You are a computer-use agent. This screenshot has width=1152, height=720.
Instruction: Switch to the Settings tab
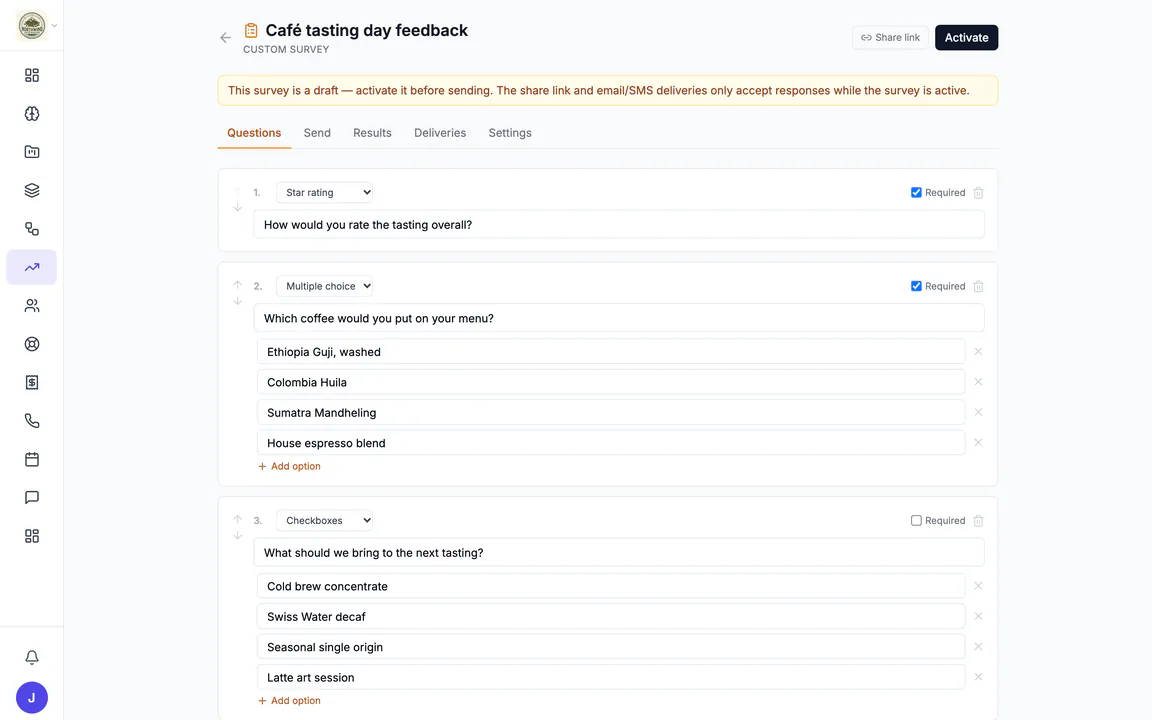(510, 133)
